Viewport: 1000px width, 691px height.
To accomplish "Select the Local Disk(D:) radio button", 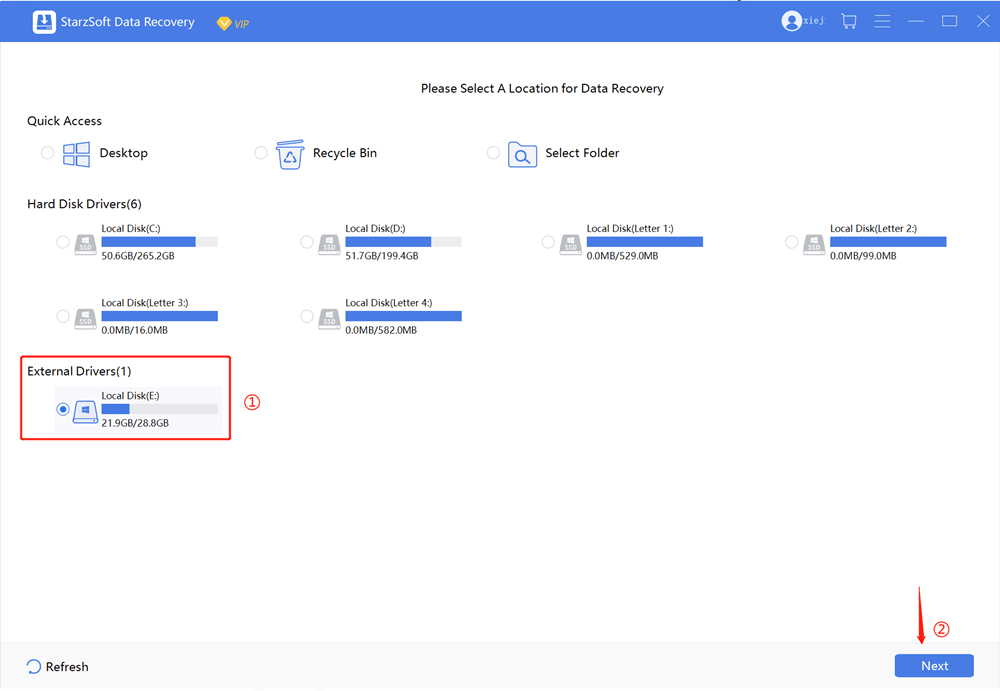I will [307, 242].
